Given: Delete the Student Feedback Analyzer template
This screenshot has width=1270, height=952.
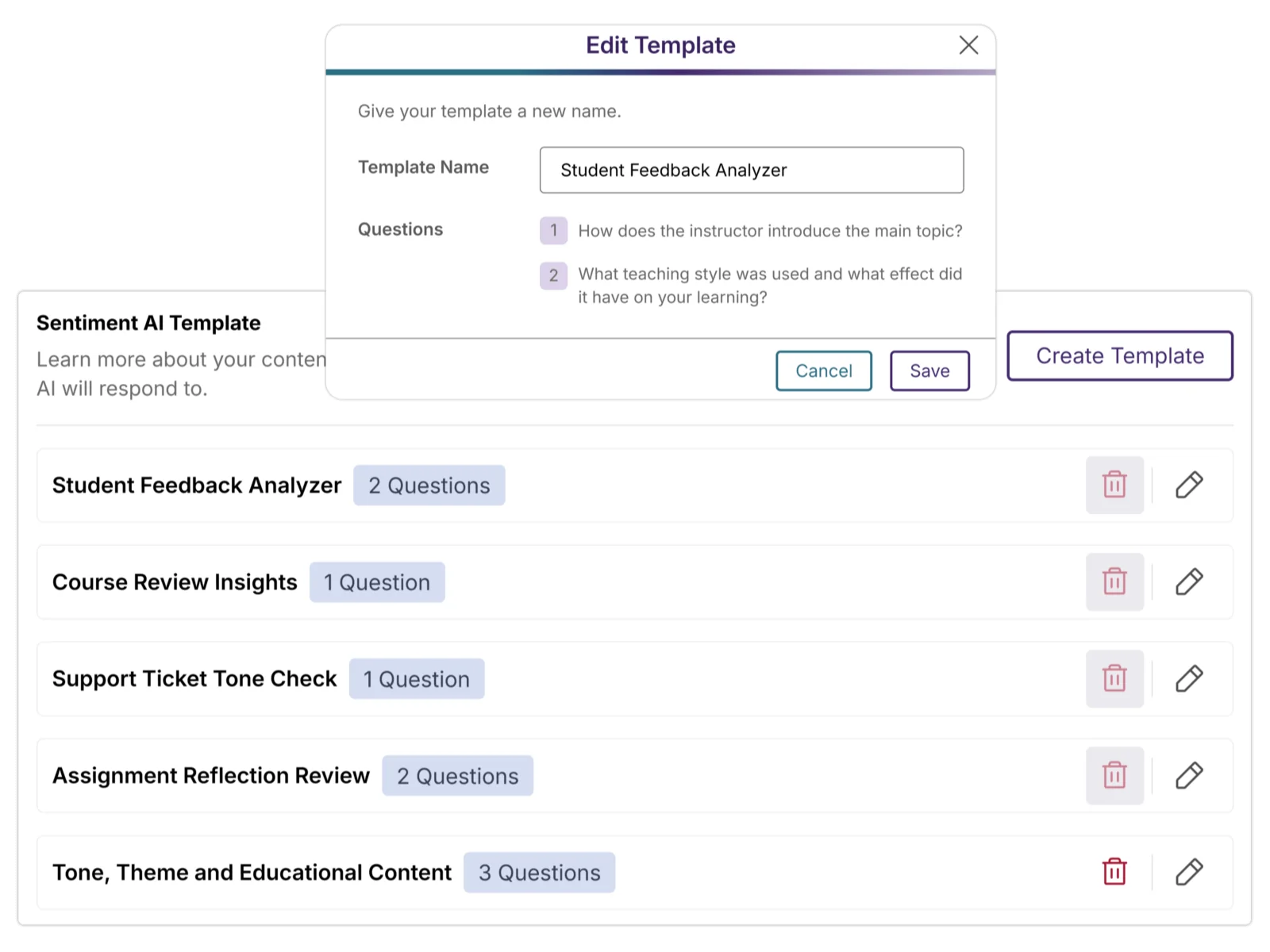Looking at the screenshot, I should coord(1114,485).
